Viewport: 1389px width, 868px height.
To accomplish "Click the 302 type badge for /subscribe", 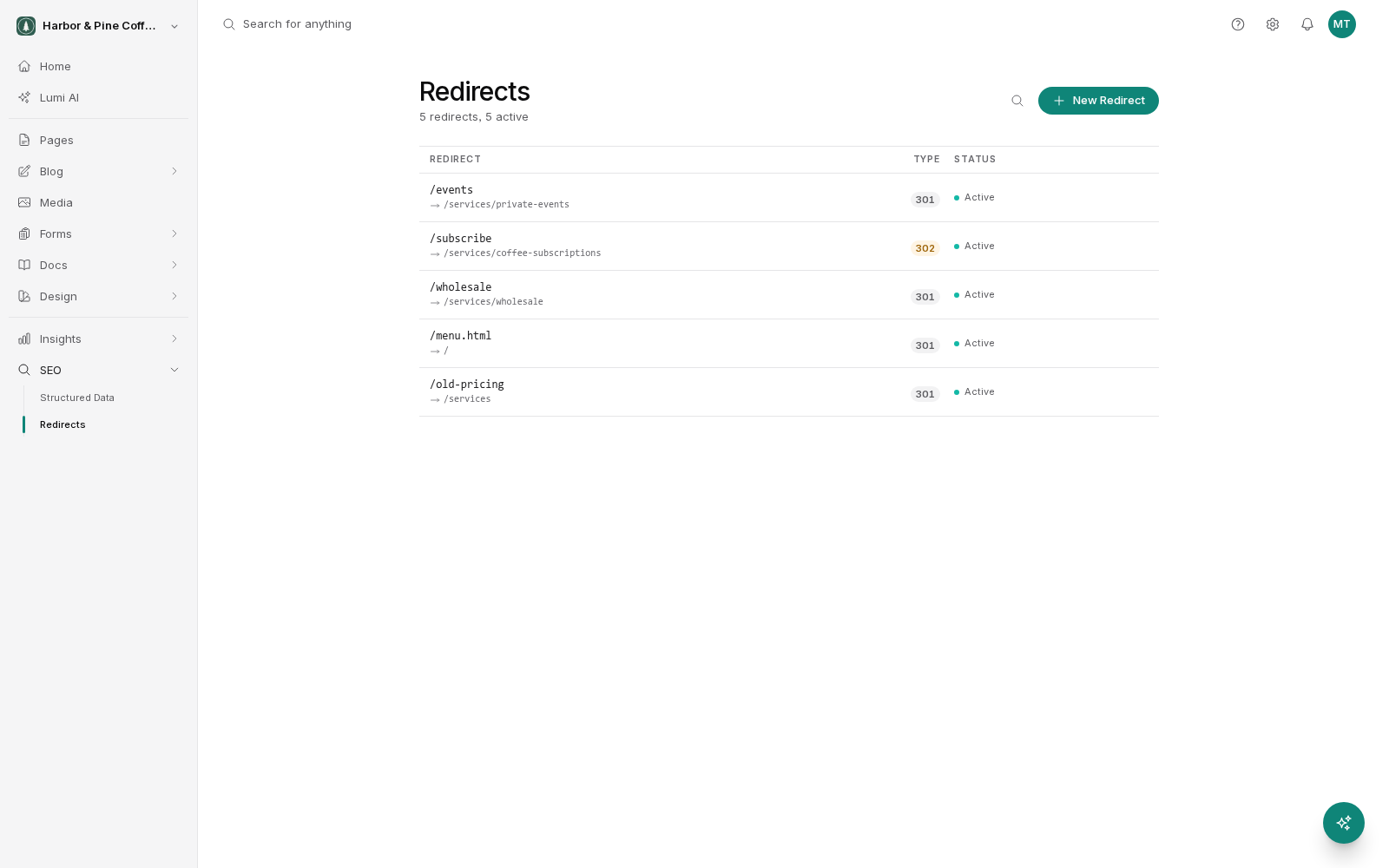I will pyautogui.click(x=925, y=248).
